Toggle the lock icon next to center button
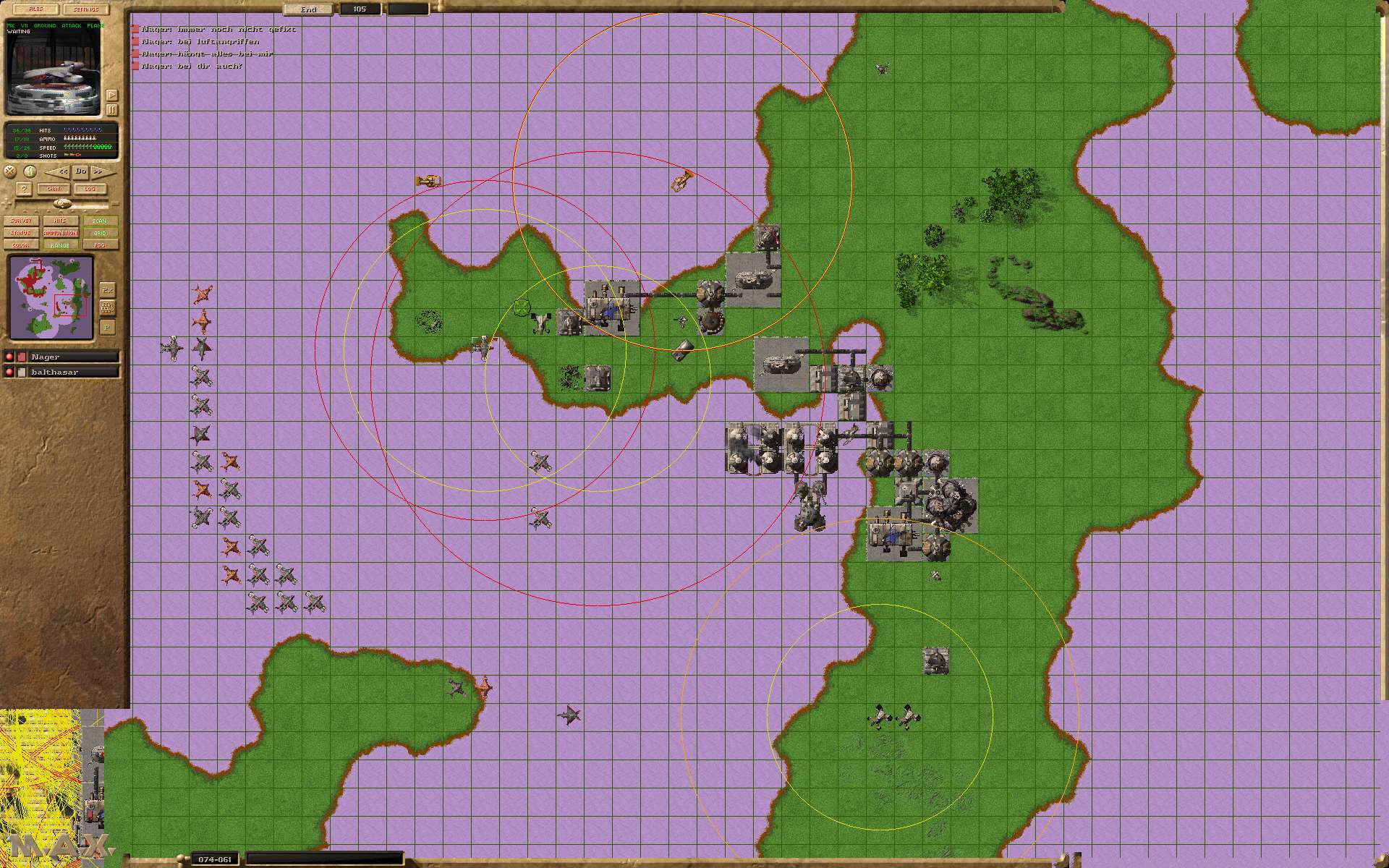Viewport: 1389px width, 868px height. point(30,172)
